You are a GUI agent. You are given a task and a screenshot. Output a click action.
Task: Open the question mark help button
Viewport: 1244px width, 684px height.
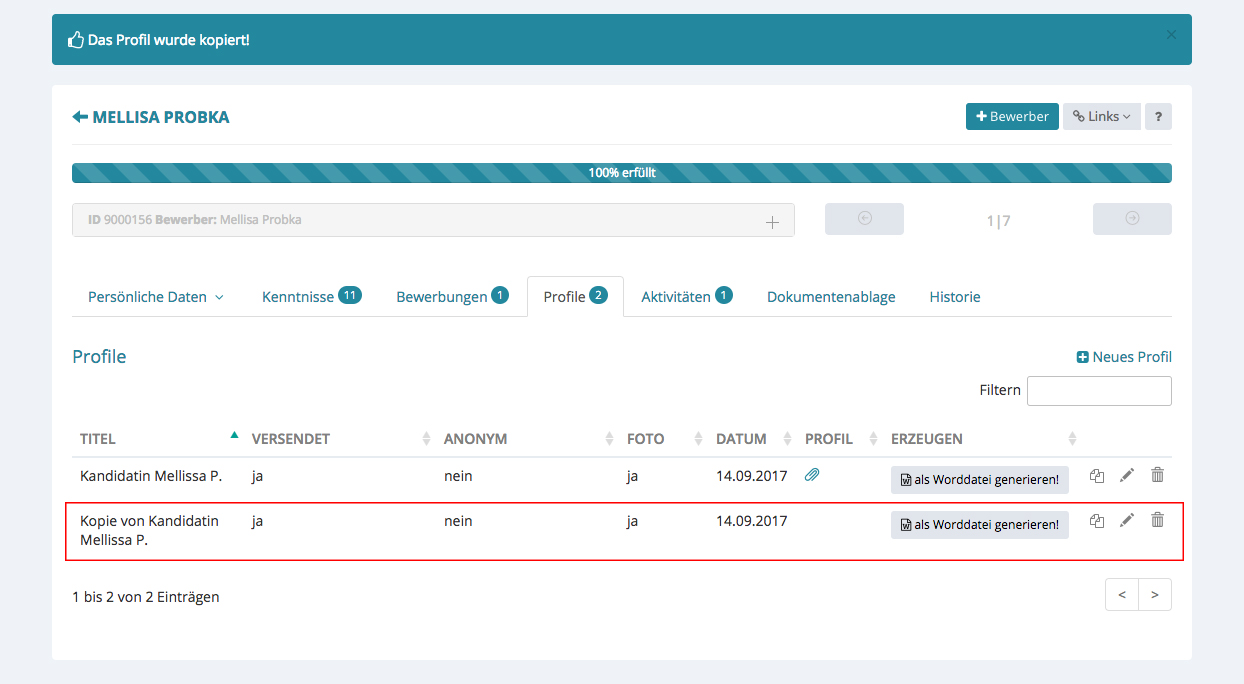click(x=1158, y=117)
